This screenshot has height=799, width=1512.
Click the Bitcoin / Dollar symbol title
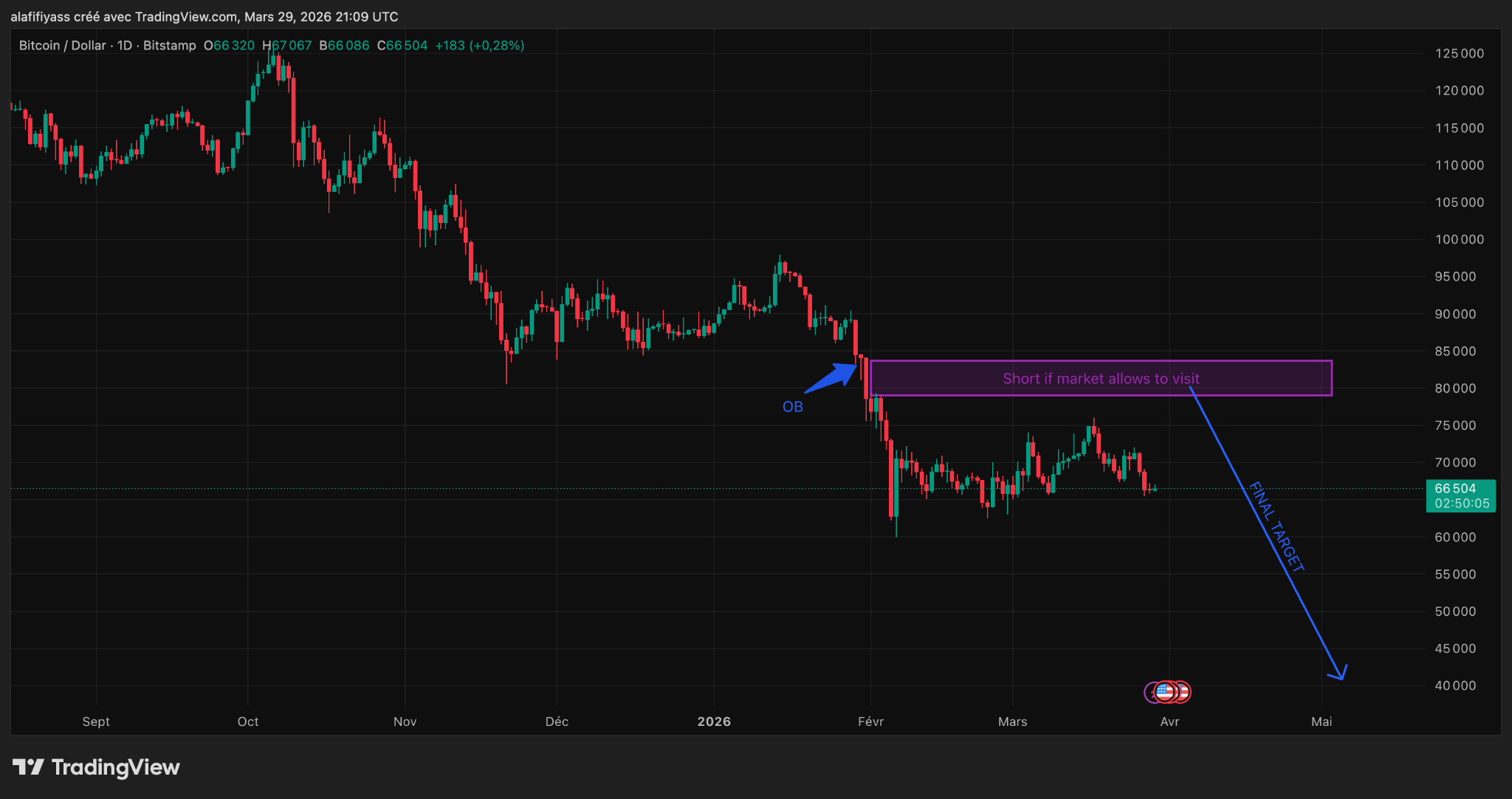[x=62, y=46]
